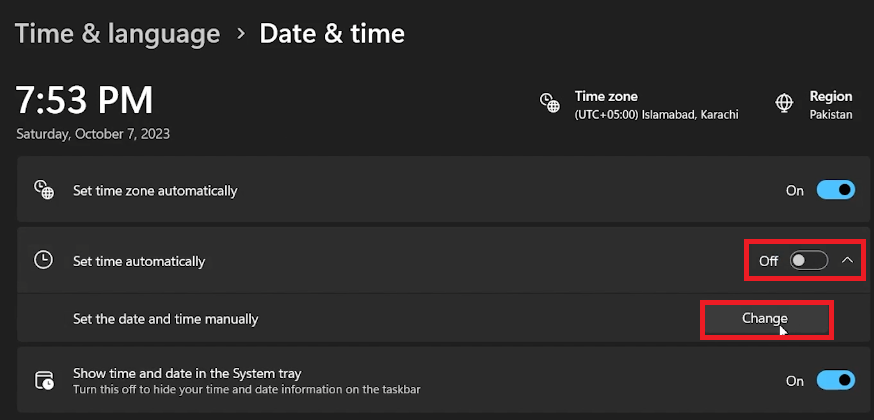This screenshot has height=420, width=874.
Task: Click the Time zone clock-globe icon
Action: (x=549, y=103)
